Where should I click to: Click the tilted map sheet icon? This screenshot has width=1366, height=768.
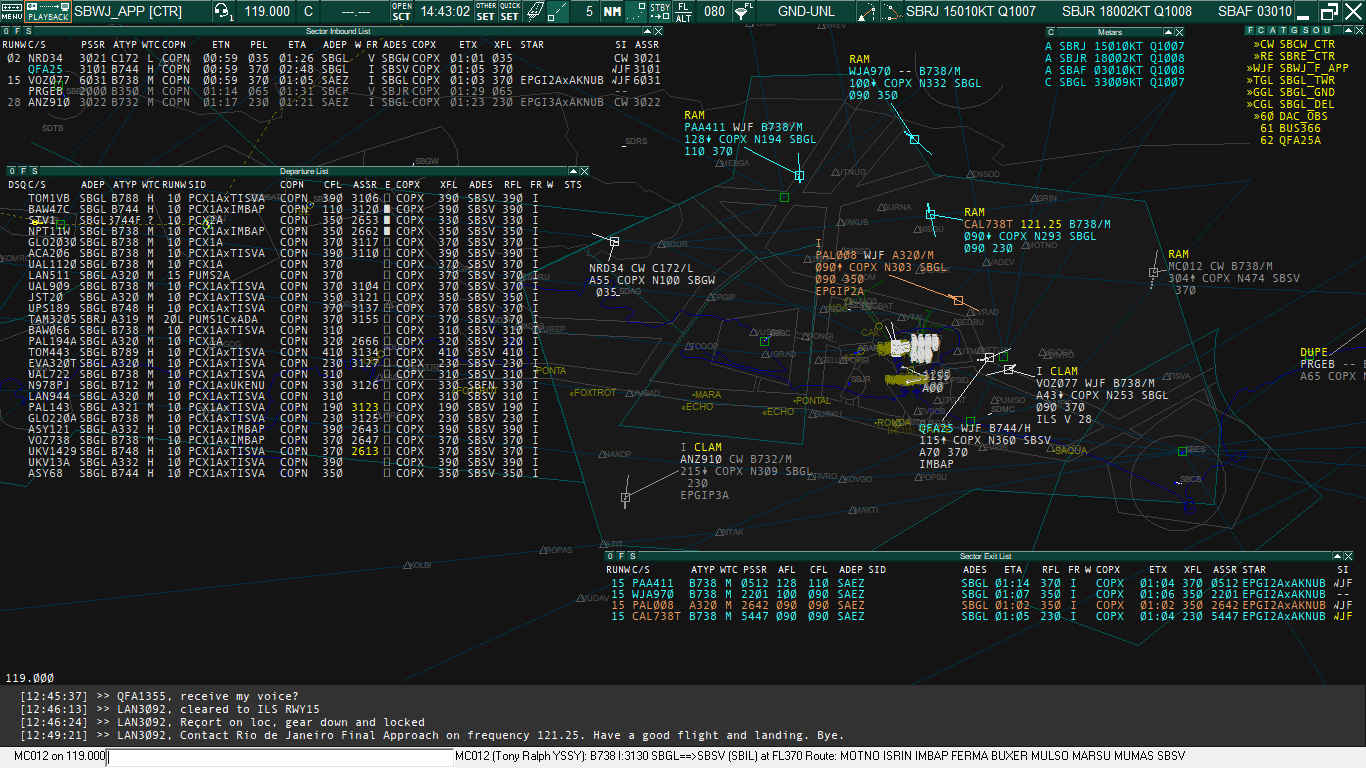point(535,11)
